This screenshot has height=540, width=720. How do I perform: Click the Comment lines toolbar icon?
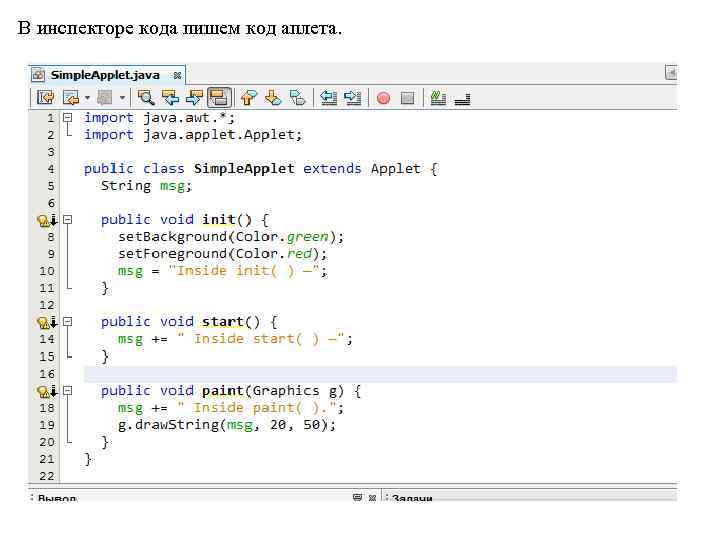click(437, 97)
